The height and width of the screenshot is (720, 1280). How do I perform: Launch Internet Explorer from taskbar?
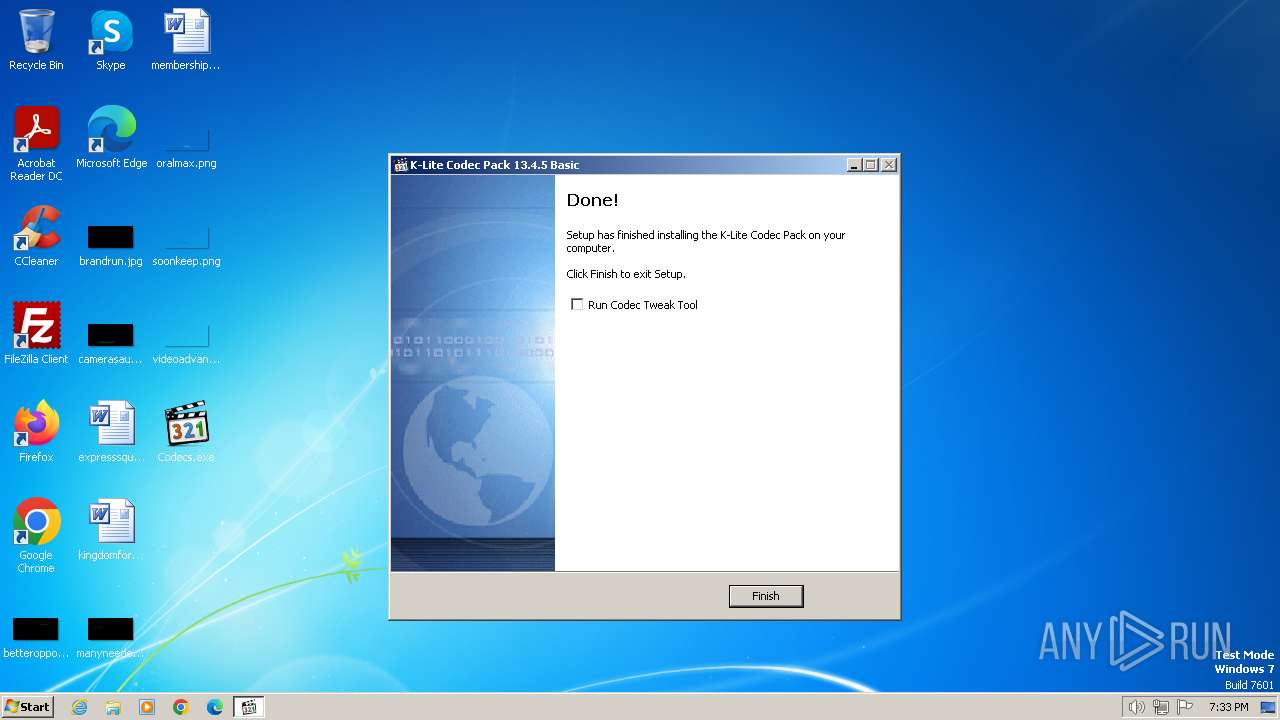click(79, 707)
